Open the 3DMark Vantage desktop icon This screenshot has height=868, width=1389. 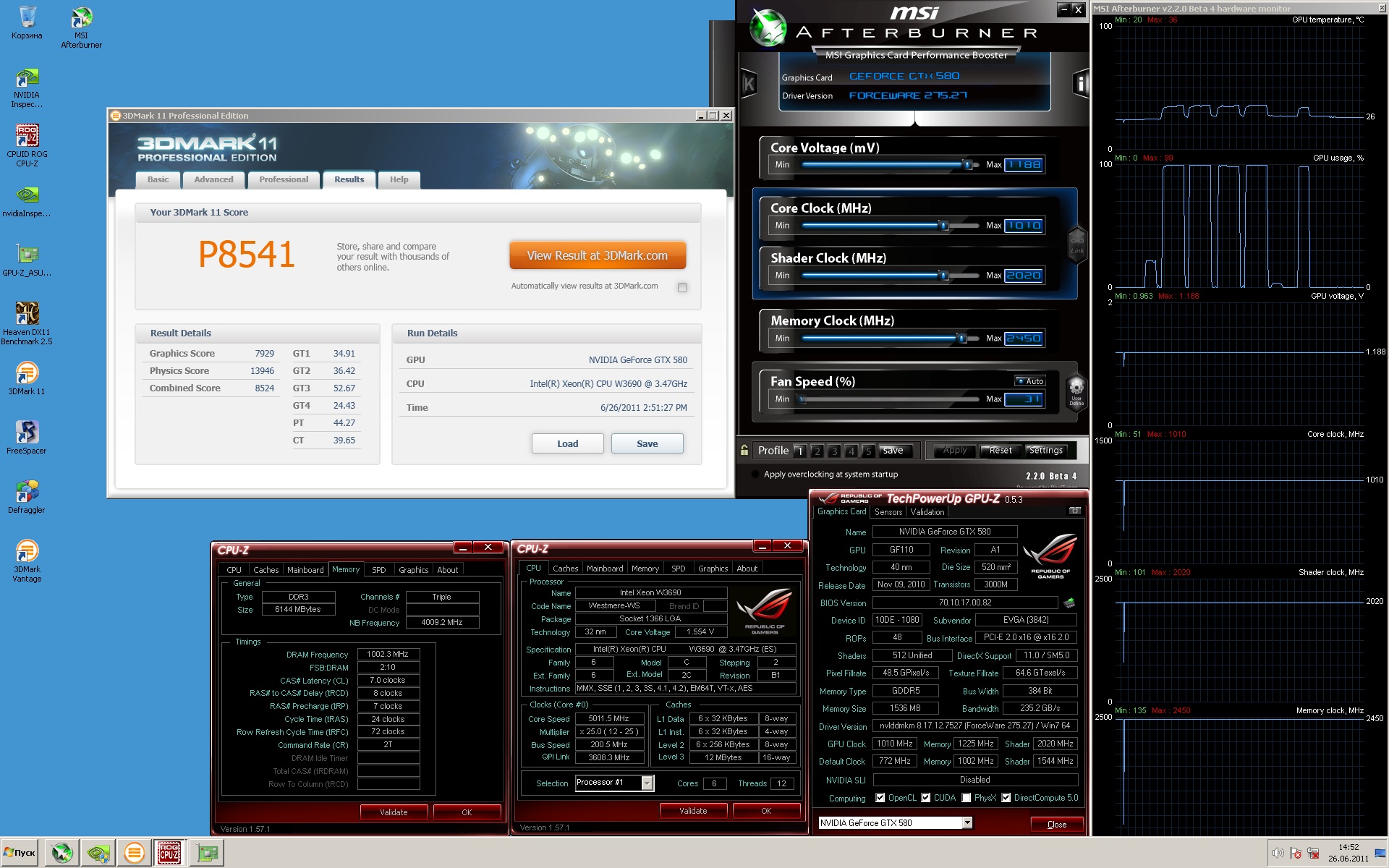coord(27,561)
